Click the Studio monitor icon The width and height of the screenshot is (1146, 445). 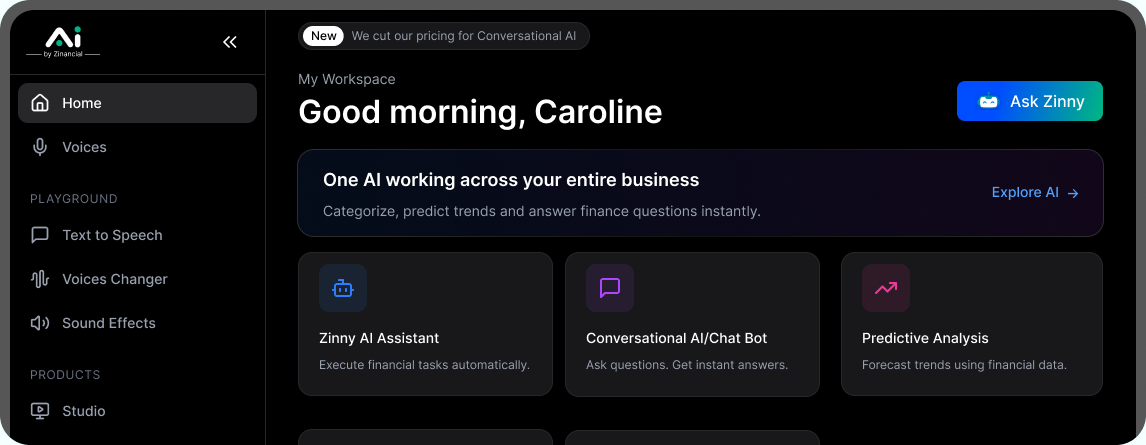tap(40, 411)
